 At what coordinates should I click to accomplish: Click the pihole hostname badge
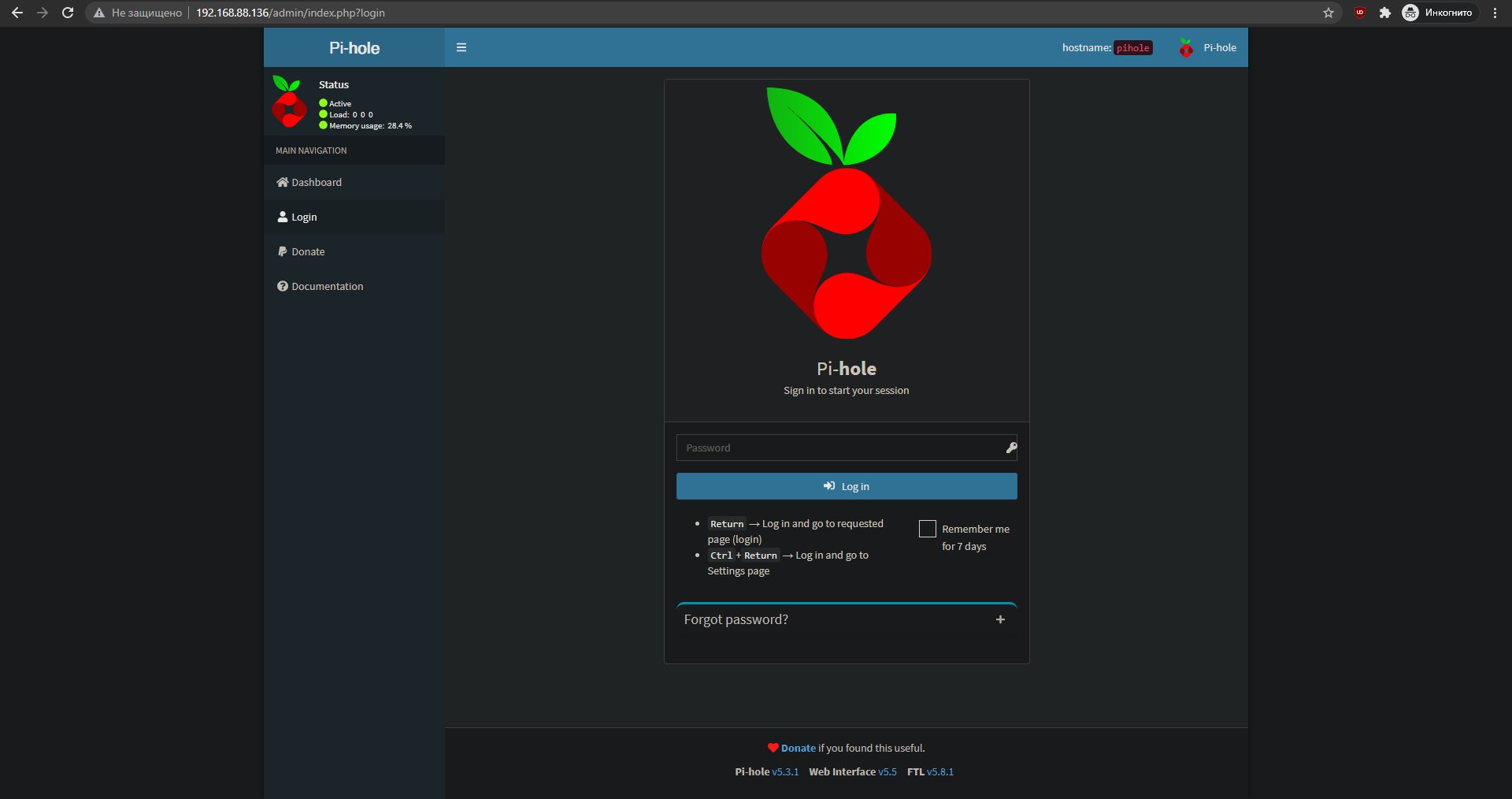pyautogui.click(x=1132, y=48)
